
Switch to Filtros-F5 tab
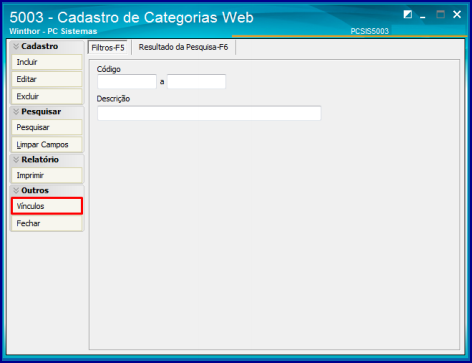108,48
